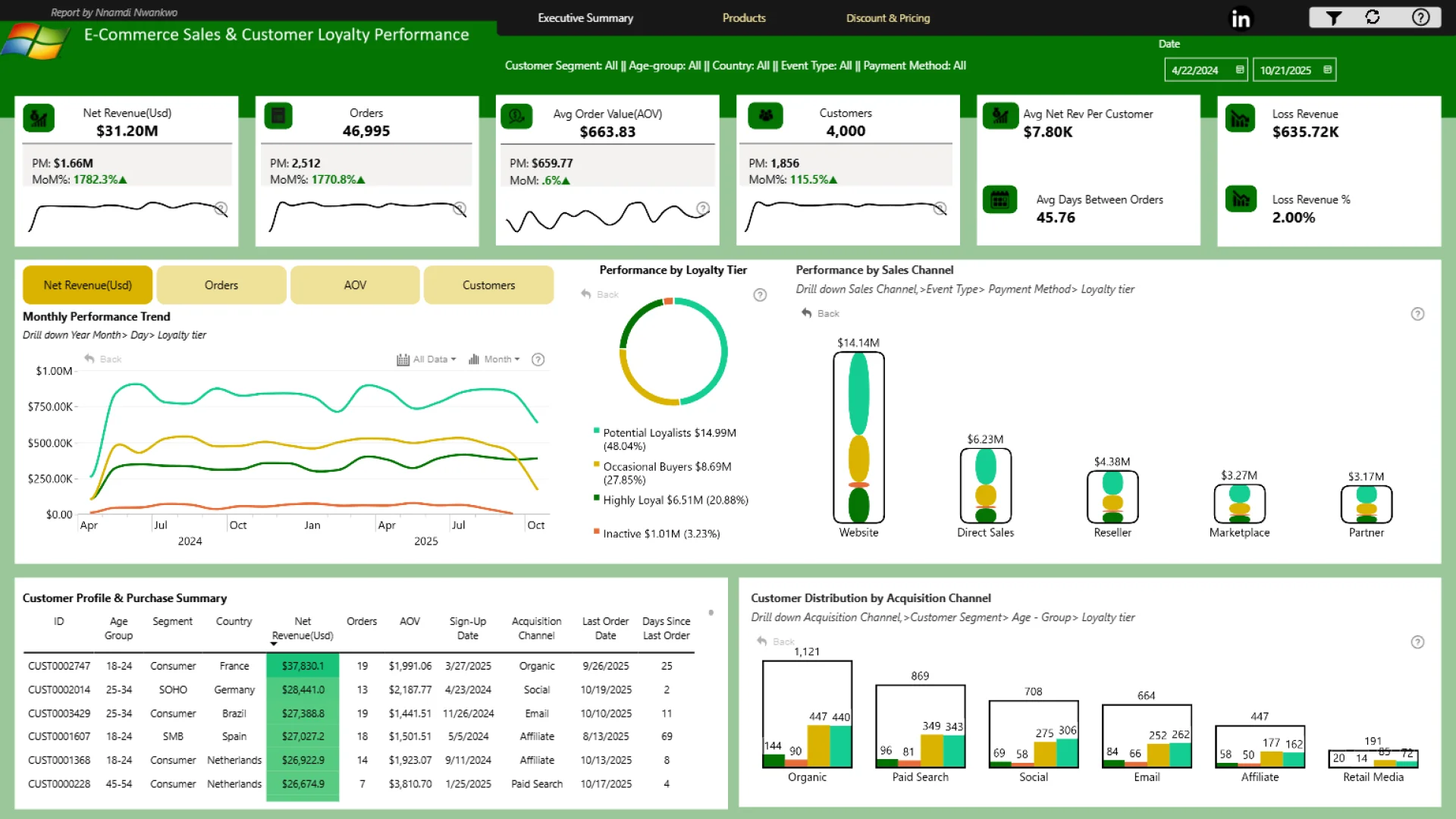Toggle the Orders metric selector
This screenshot has width=1456, height=819.
221,285
